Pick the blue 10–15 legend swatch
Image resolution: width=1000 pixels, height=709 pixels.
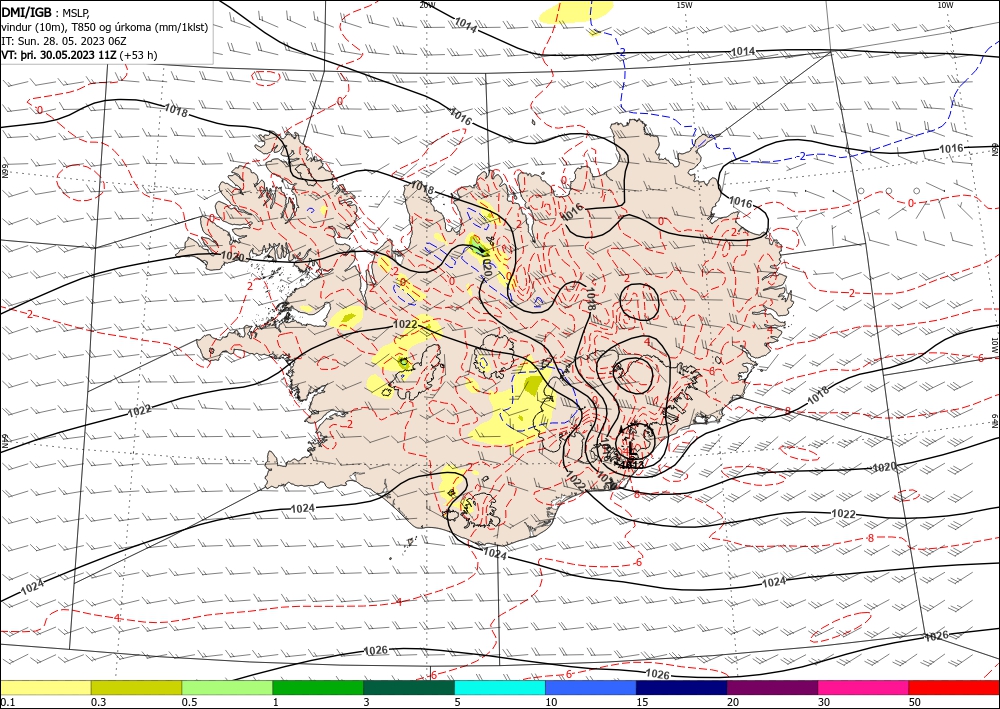591,687
